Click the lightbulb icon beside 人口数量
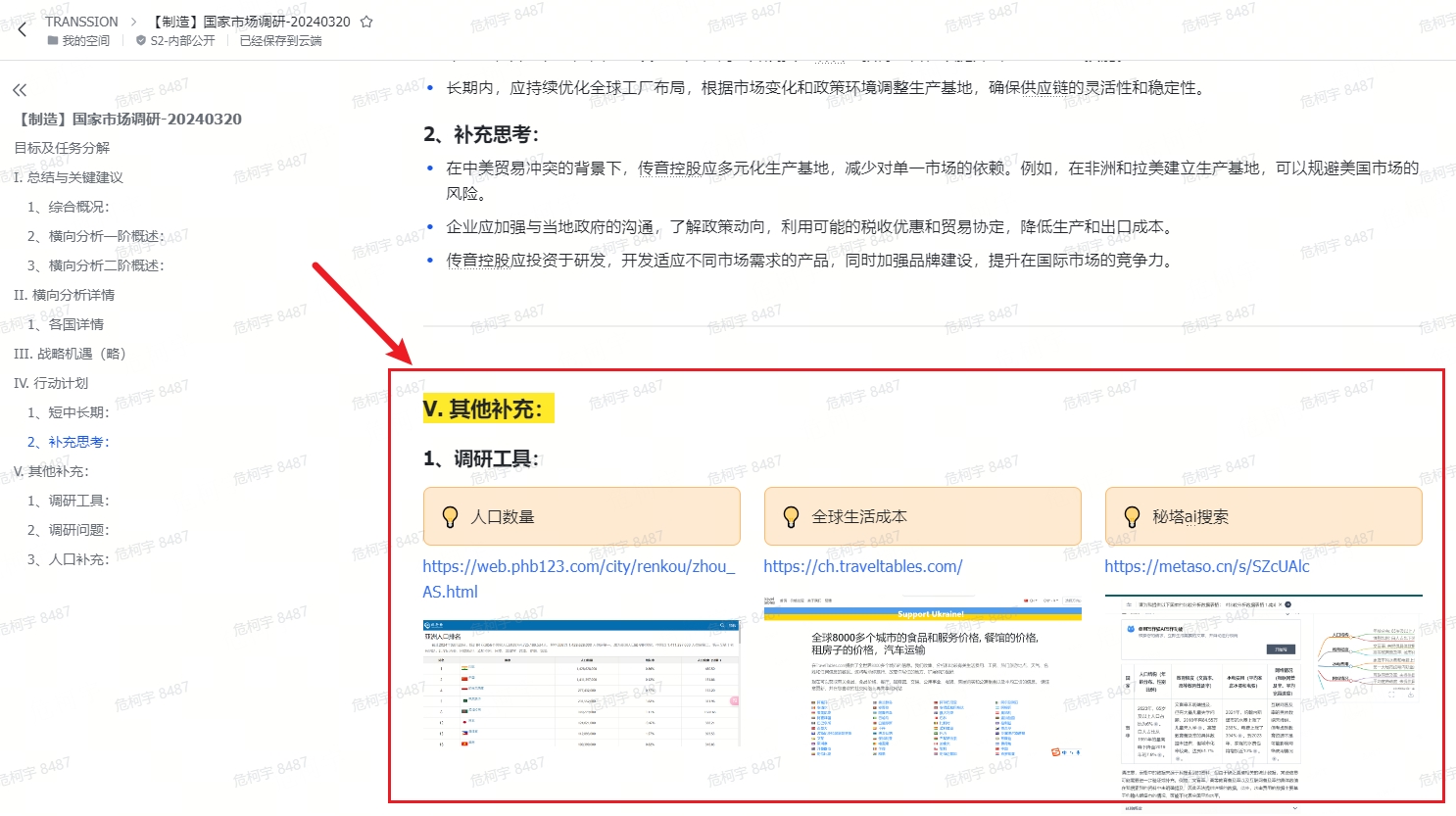 point(450,517)
